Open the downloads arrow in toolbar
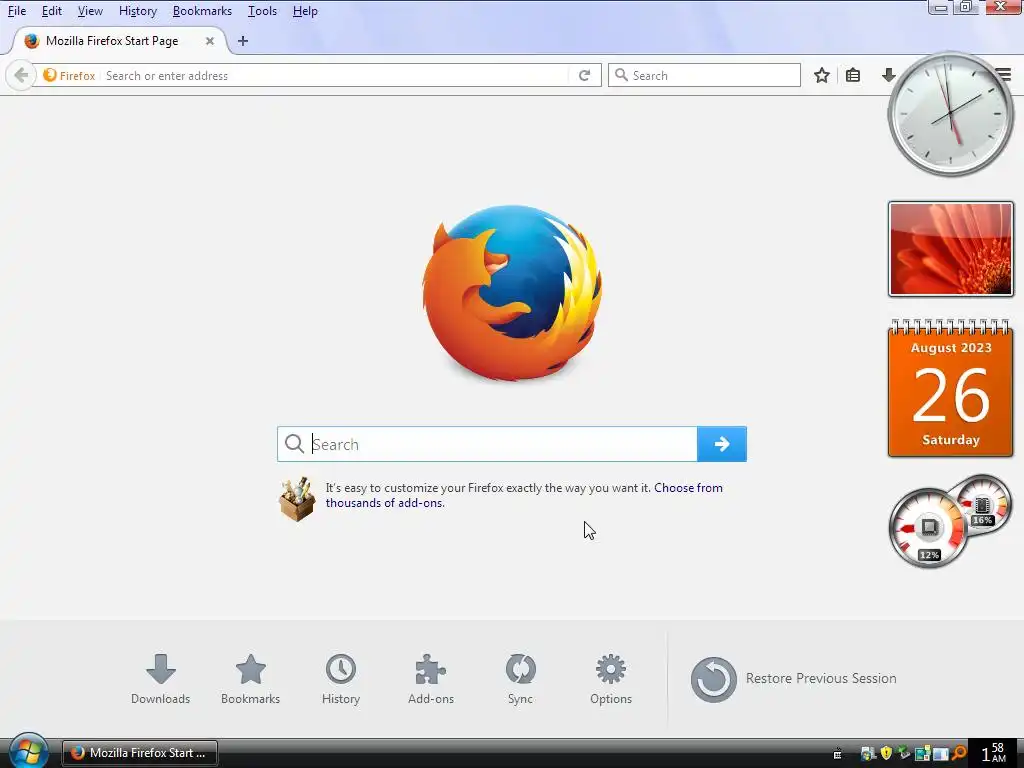The width and height of the screenshot is (1024, 768). pyautogui.click(x=888, y=75)
